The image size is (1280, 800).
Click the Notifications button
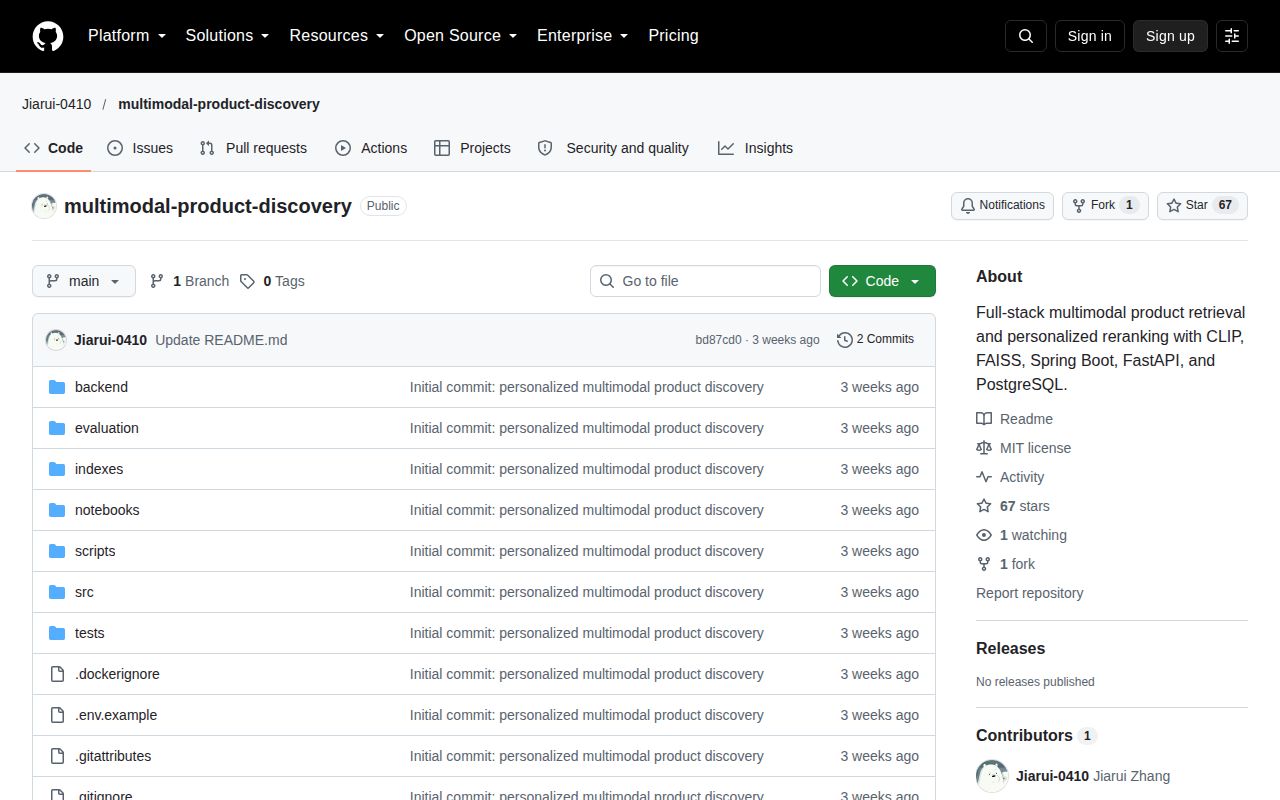[x=1002, y=205]
